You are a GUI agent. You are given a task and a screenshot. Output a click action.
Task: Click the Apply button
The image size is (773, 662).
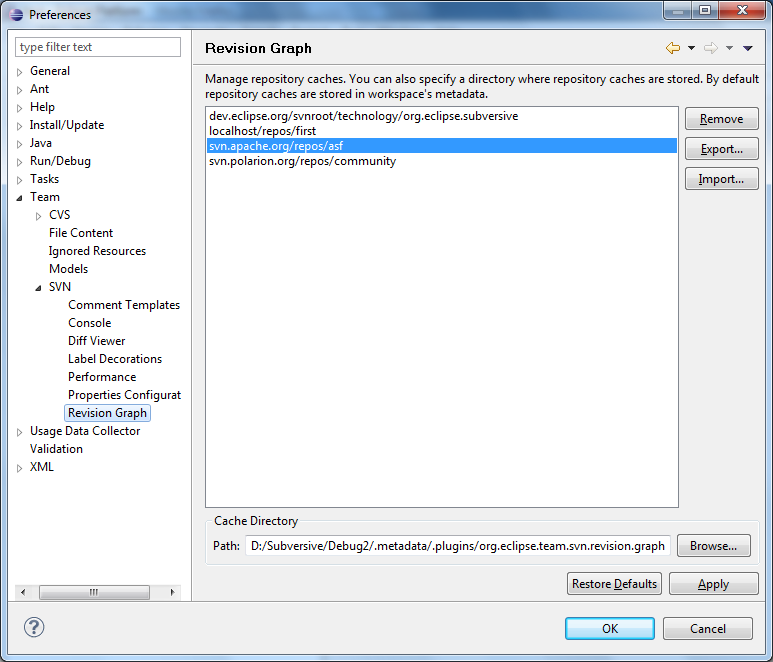713,584
